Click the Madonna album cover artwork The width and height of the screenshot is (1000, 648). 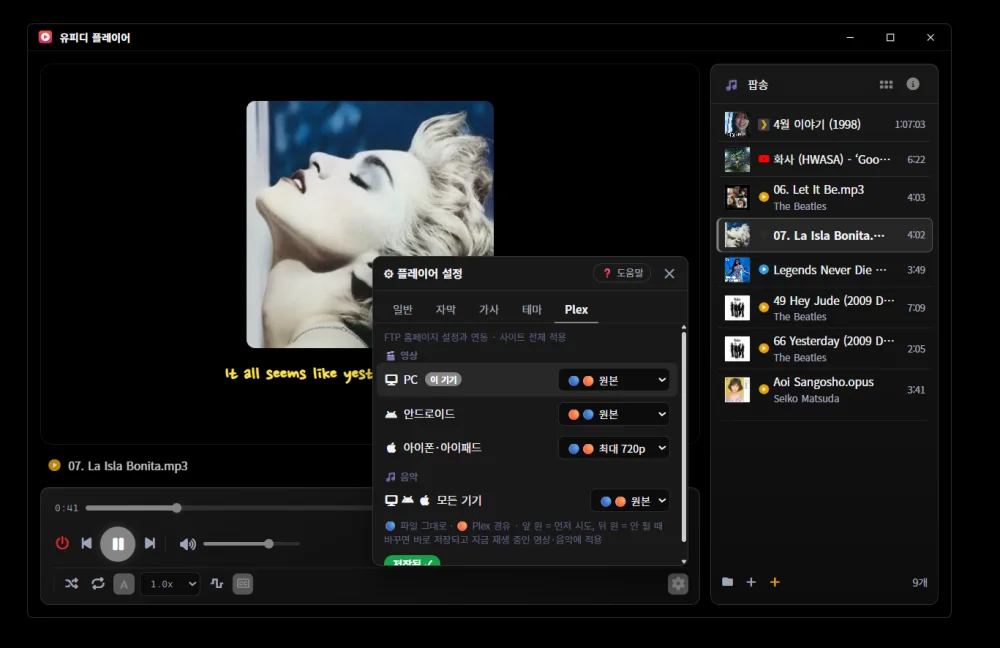tap(370, 225)
